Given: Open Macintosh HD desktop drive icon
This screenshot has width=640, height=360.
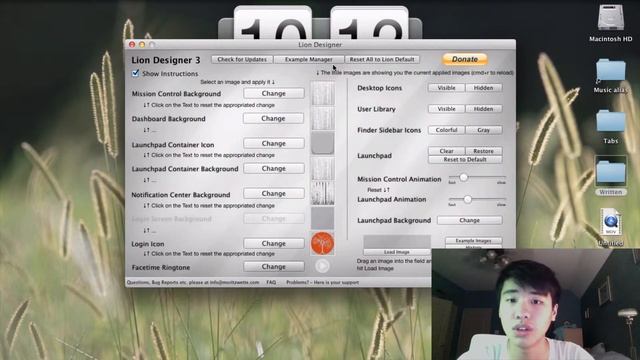Looking at the screenshot, I should [x=611, y=18].
